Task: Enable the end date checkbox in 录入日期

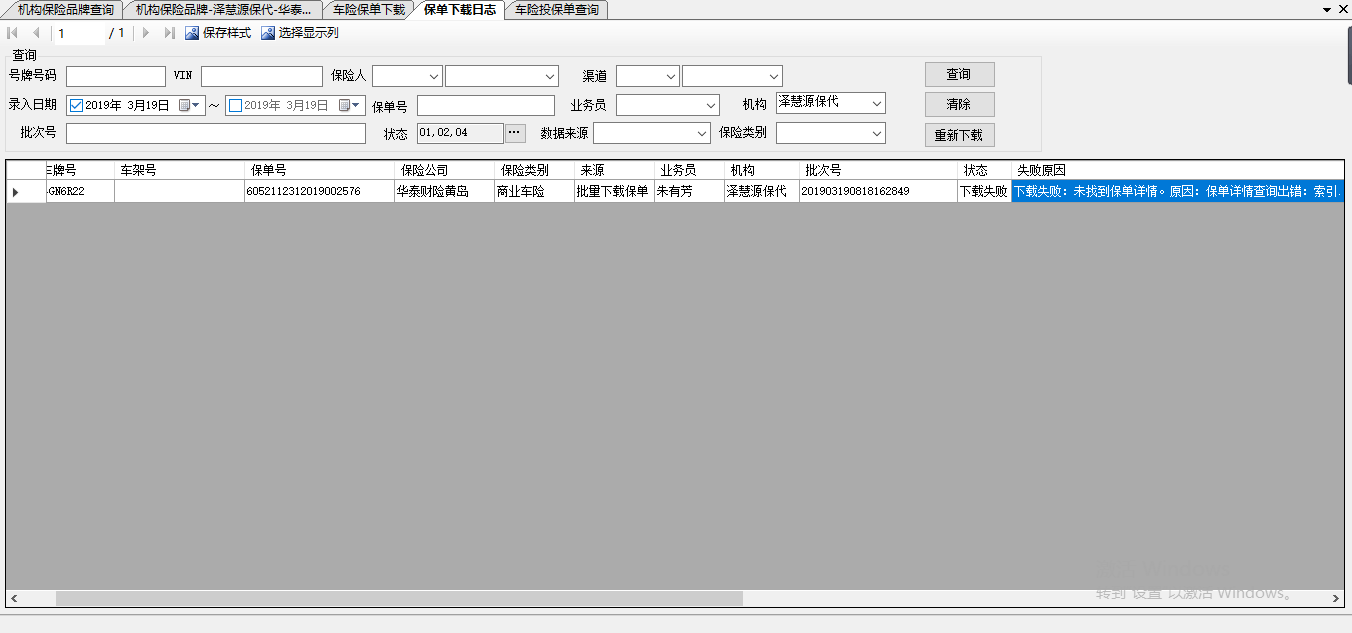Action: click(235, 105)
